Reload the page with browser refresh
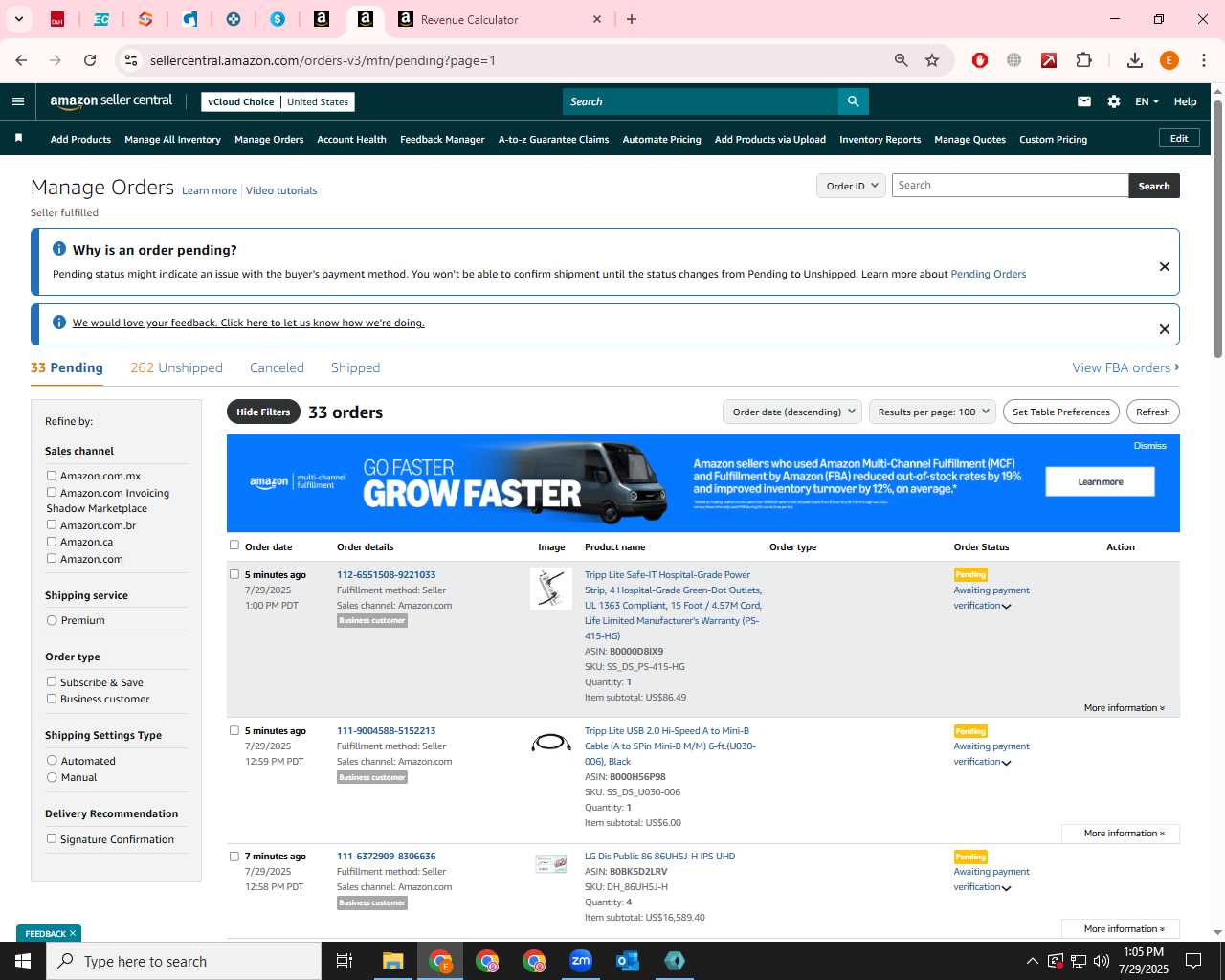The width and height of the screenshot is (1225, 980). [x=90, y=60]
